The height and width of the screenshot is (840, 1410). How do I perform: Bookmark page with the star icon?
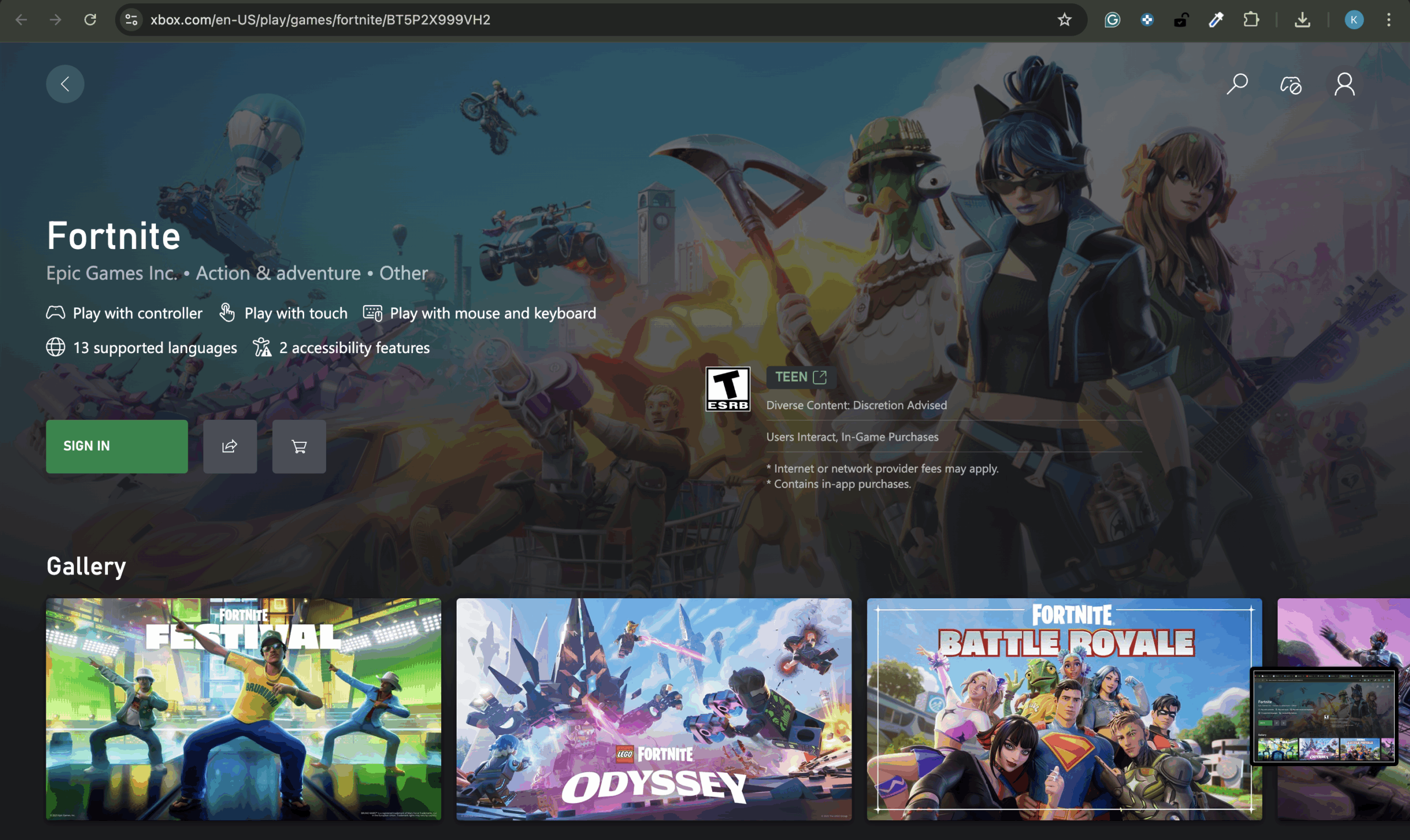point(1064,20)
